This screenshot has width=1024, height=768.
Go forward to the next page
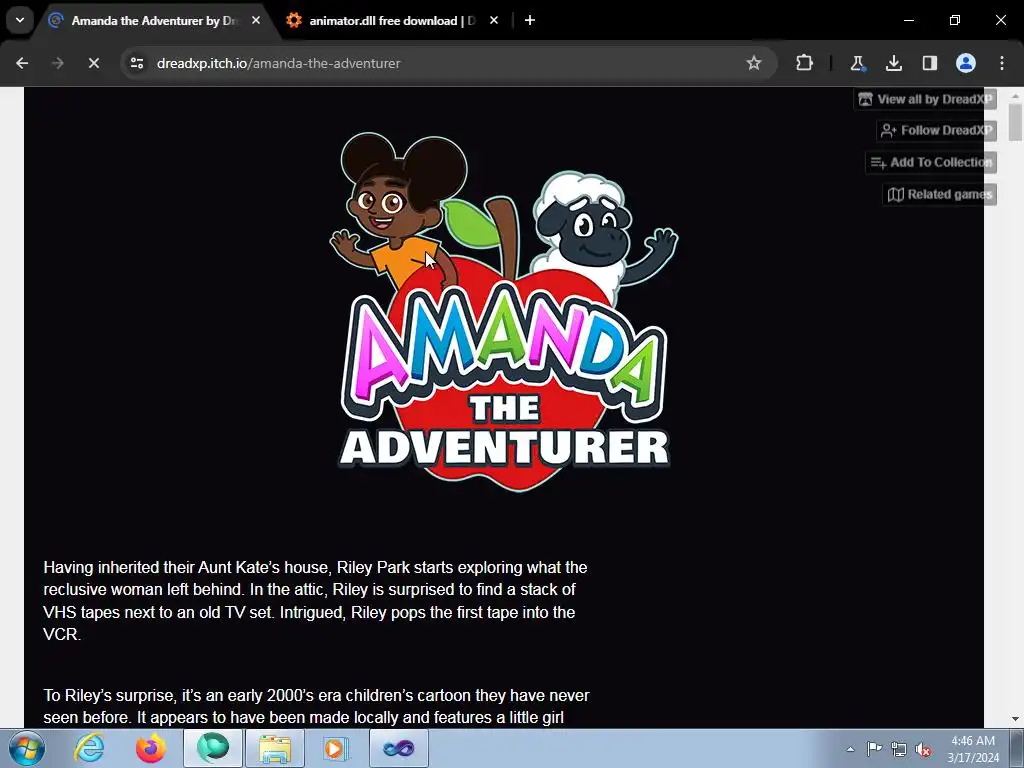coord(57,63)
